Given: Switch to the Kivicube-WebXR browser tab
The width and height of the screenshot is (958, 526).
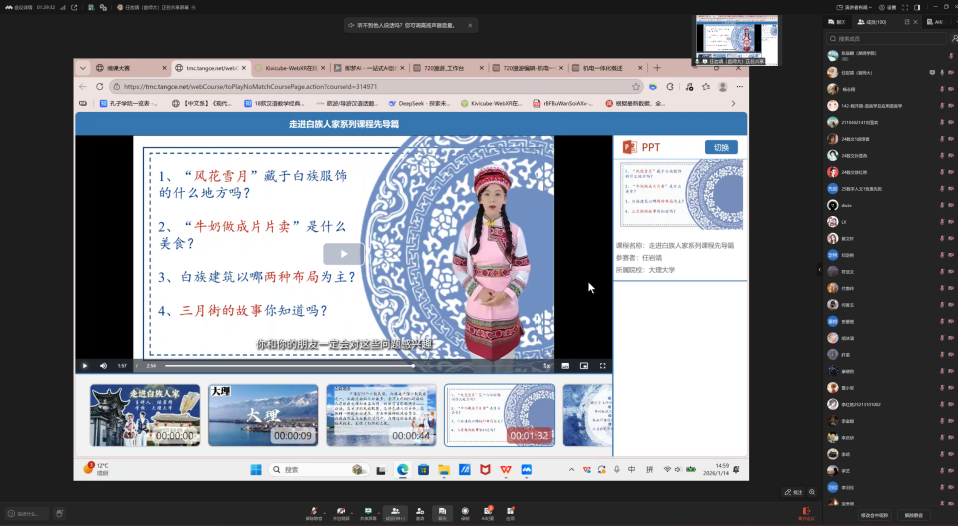Looking at the screenshot, I should tap(290, 68).
